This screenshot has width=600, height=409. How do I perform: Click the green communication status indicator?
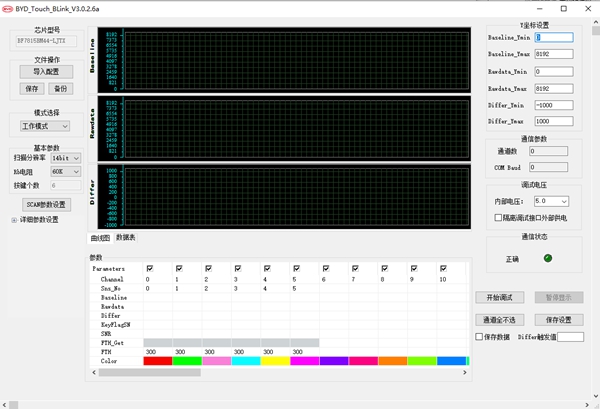pyautogui.click(x=548, y=258)
